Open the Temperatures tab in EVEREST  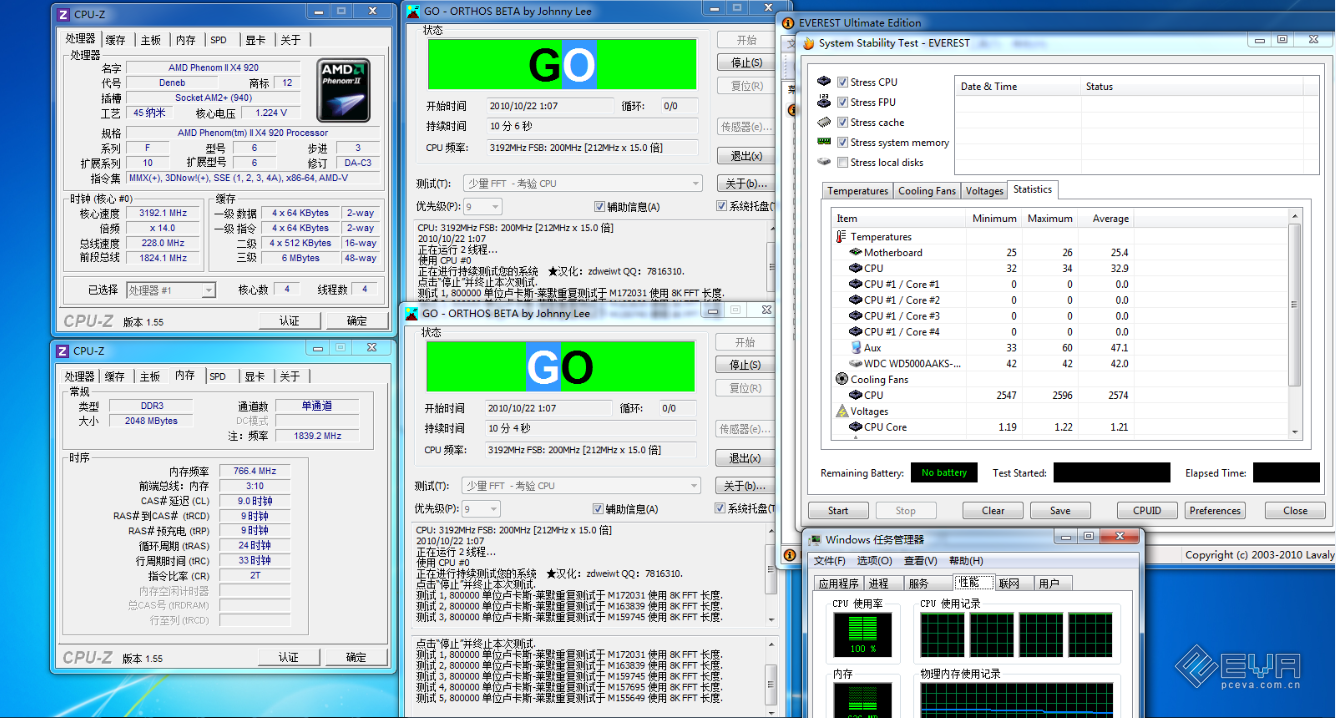pos(857,191)
